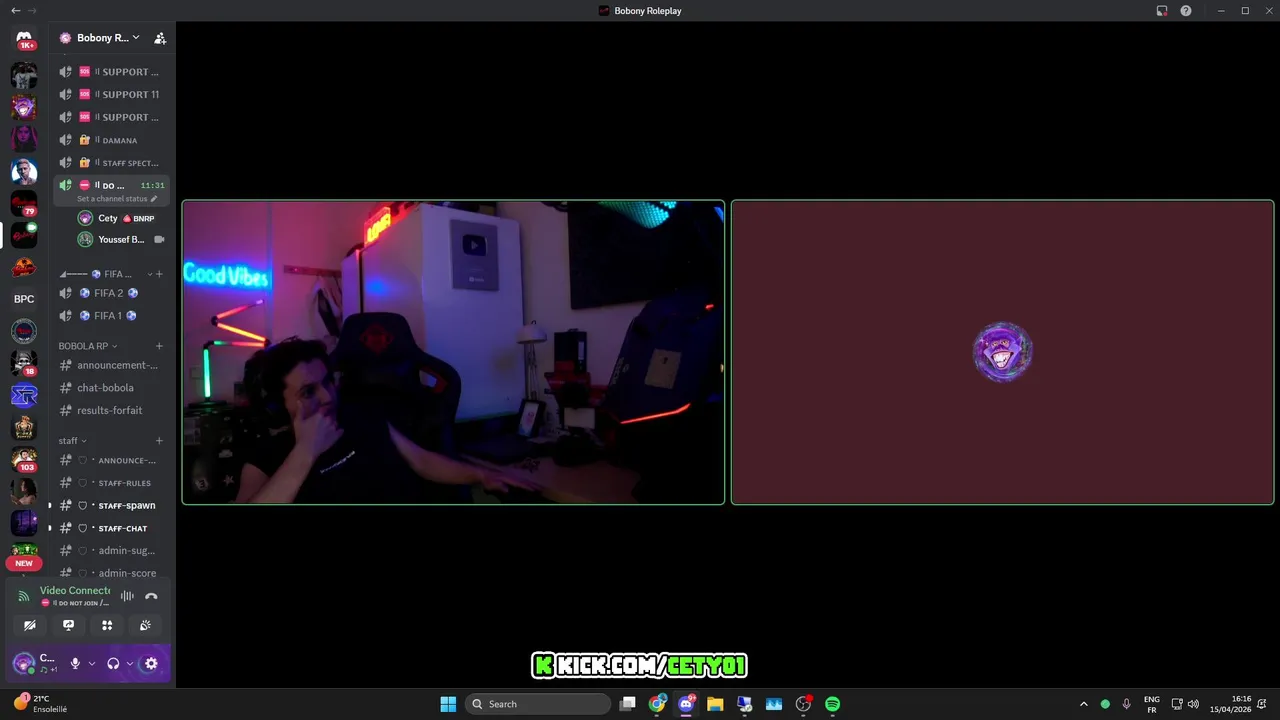Start an activity

(x=107, y=625)
